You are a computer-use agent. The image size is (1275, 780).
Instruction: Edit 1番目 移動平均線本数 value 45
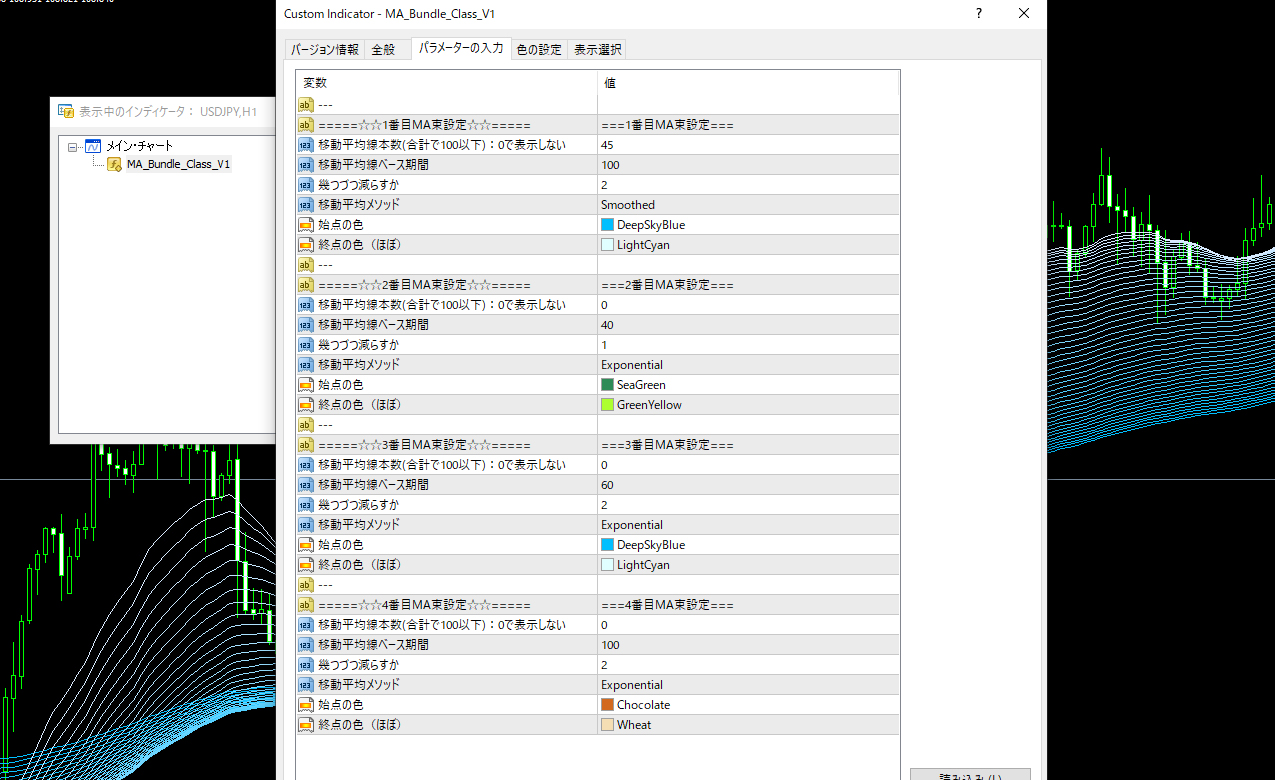click(x=748, y=145)
